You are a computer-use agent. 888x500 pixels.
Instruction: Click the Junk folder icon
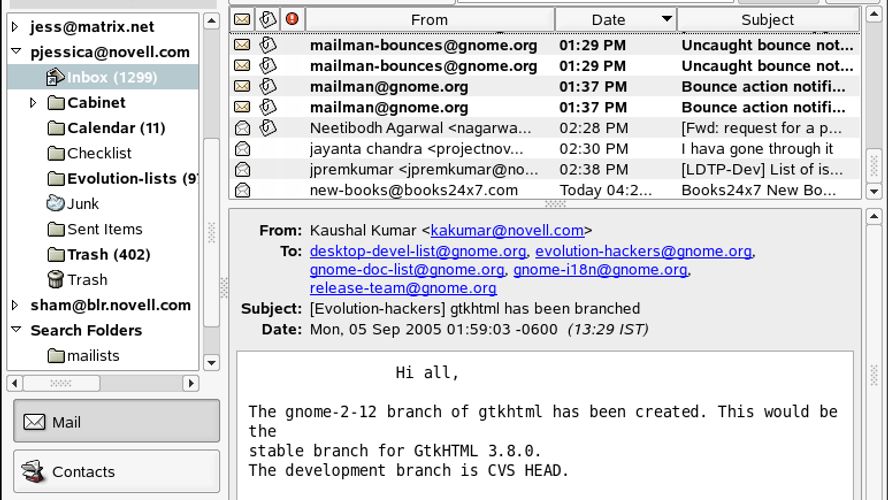[x=56, y=204]
